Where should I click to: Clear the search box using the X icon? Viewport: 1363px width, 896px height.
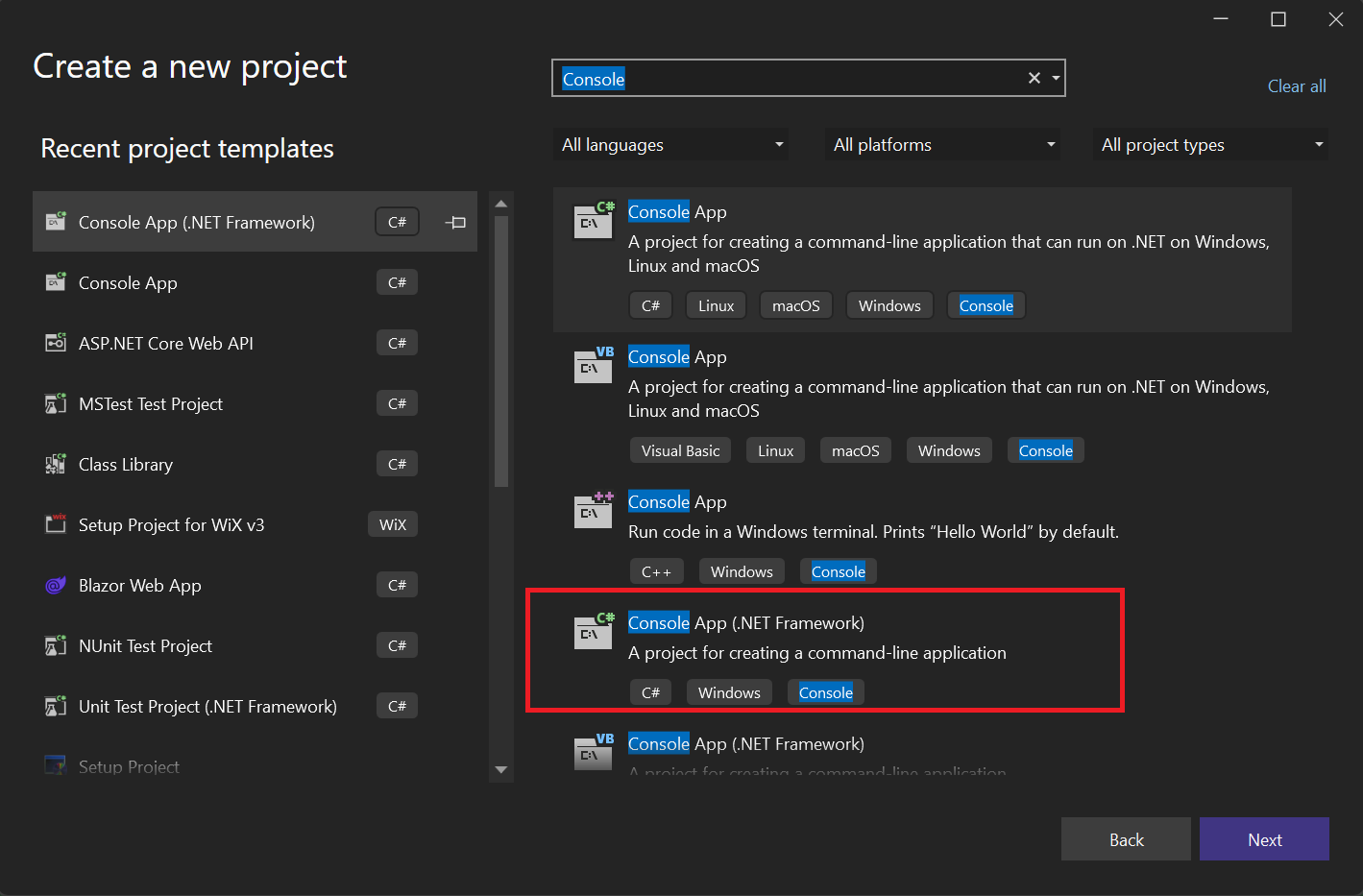point(1034,78)
